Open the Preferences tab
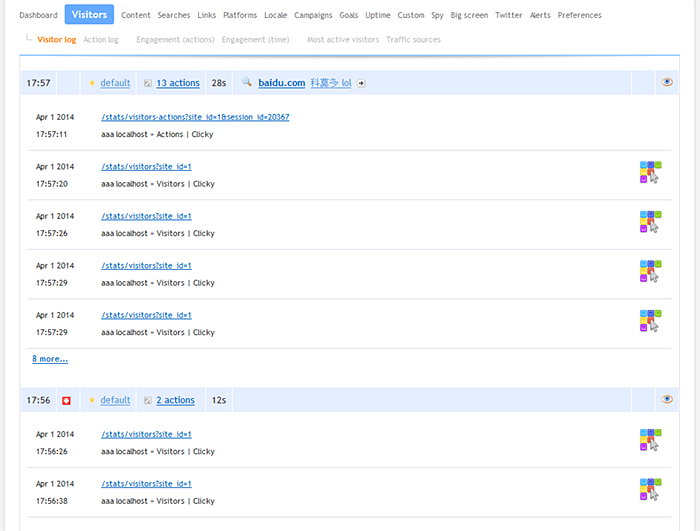 [579, 15]
